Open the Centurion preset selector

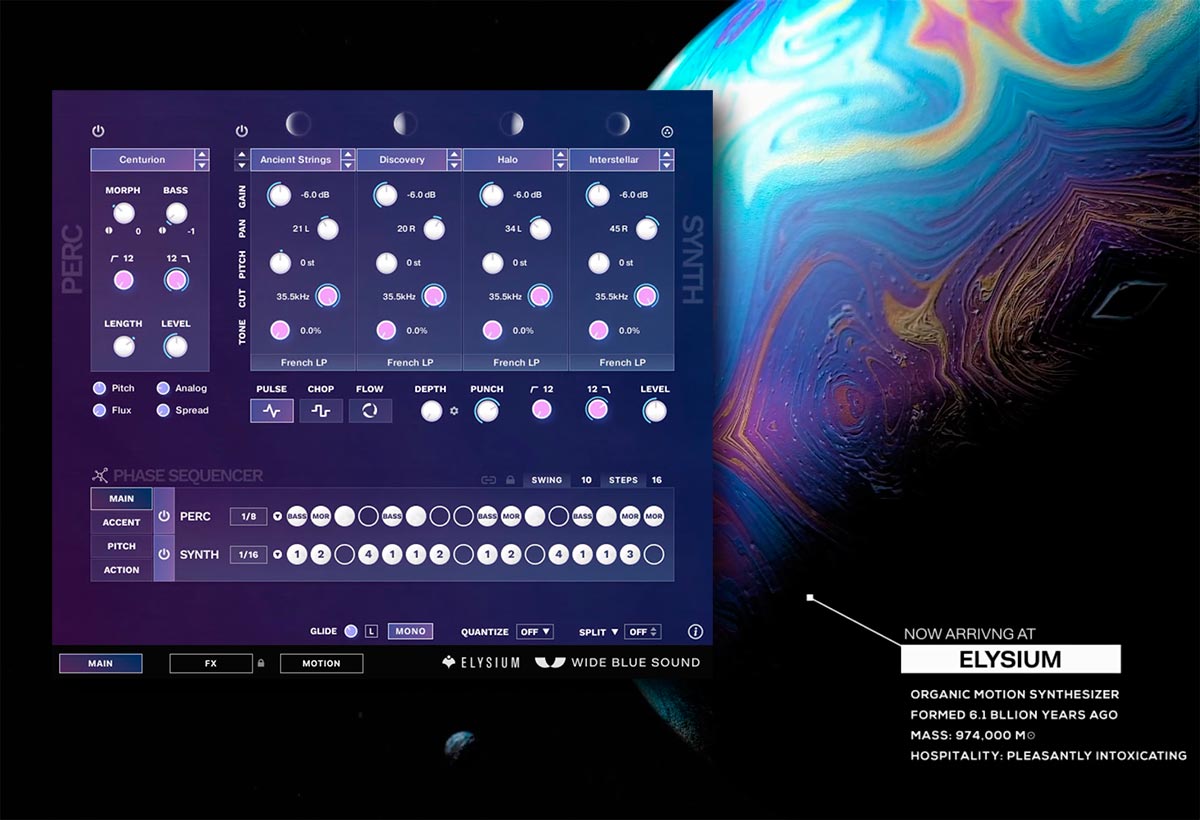142,160
